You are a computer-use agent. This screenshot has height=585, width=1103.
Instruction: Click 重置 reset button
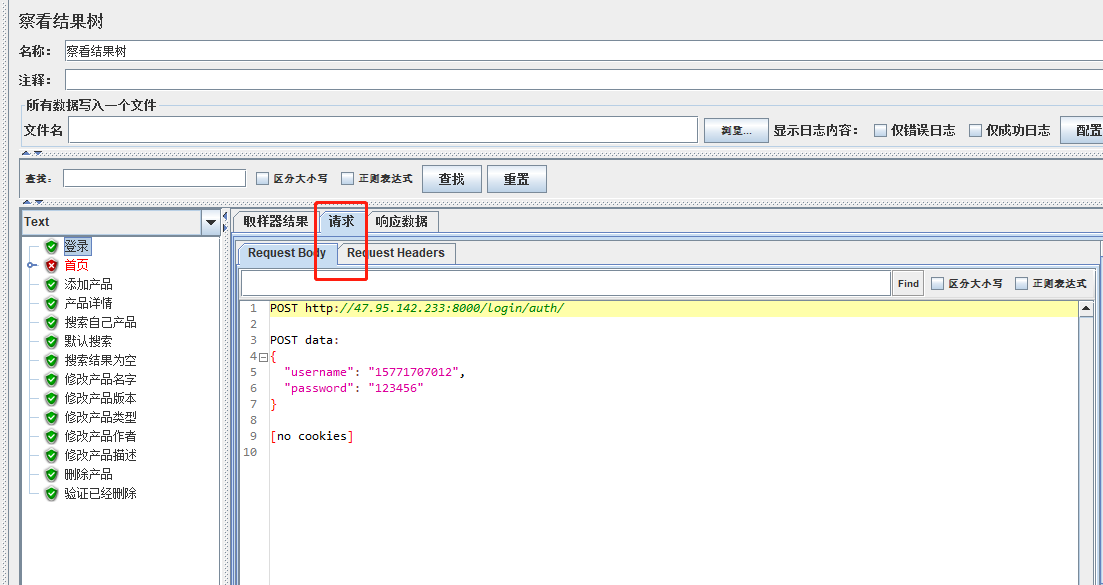click(x=516, y=179)
